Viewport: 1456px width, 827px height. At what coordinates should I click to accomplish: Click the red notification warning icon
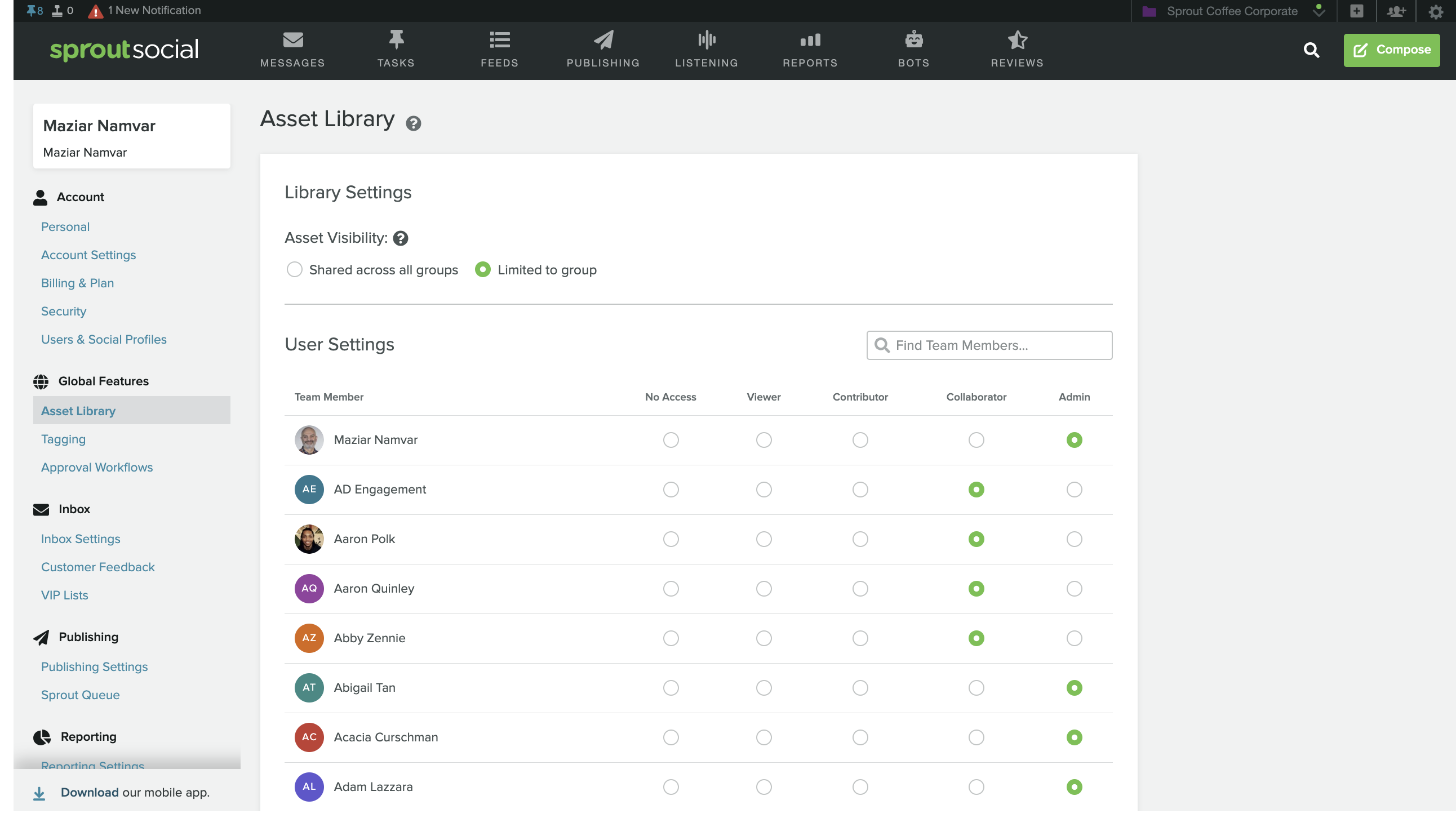tap(95, 11)
